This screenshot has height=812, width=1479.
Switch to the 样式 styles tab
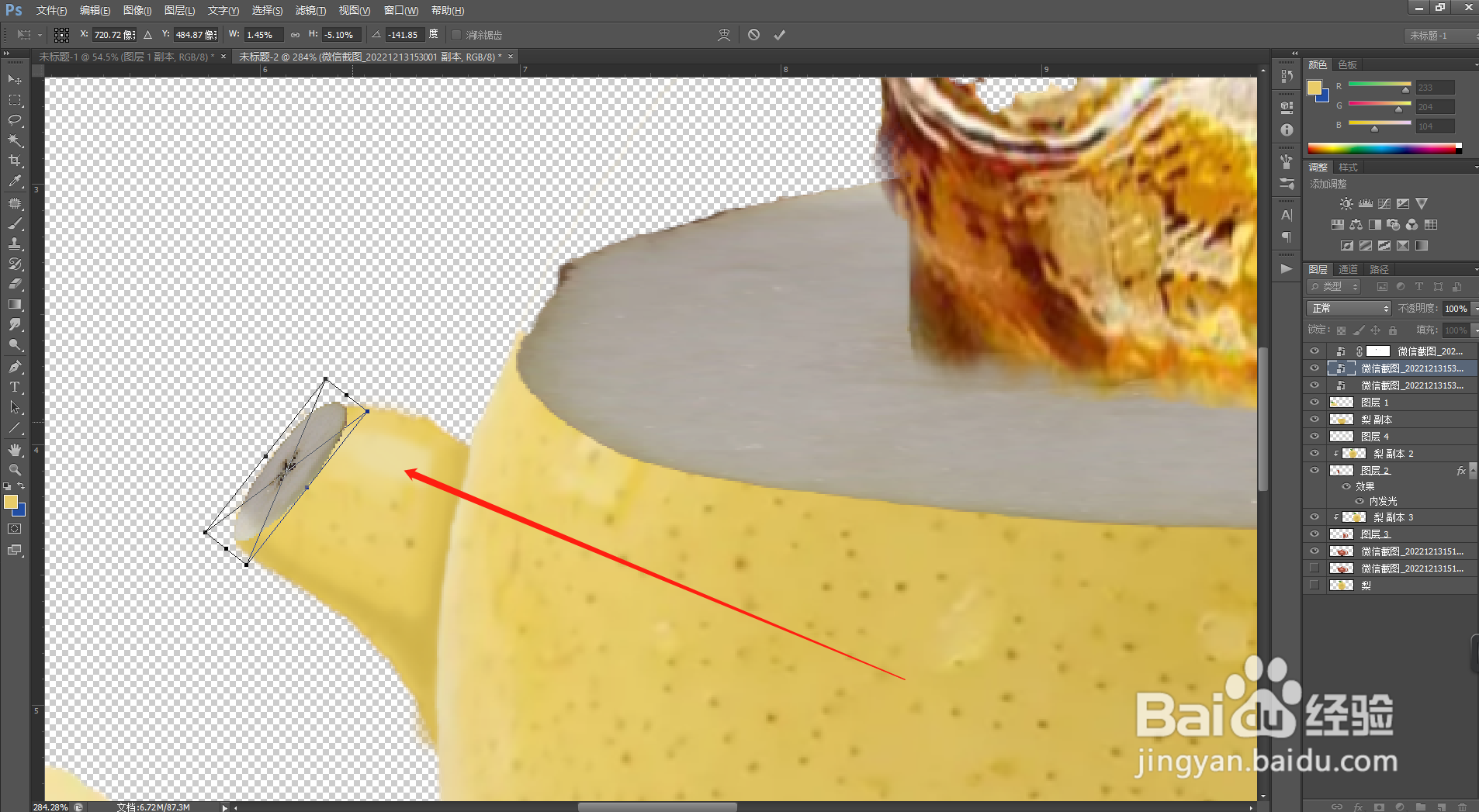click(1349, 168)
